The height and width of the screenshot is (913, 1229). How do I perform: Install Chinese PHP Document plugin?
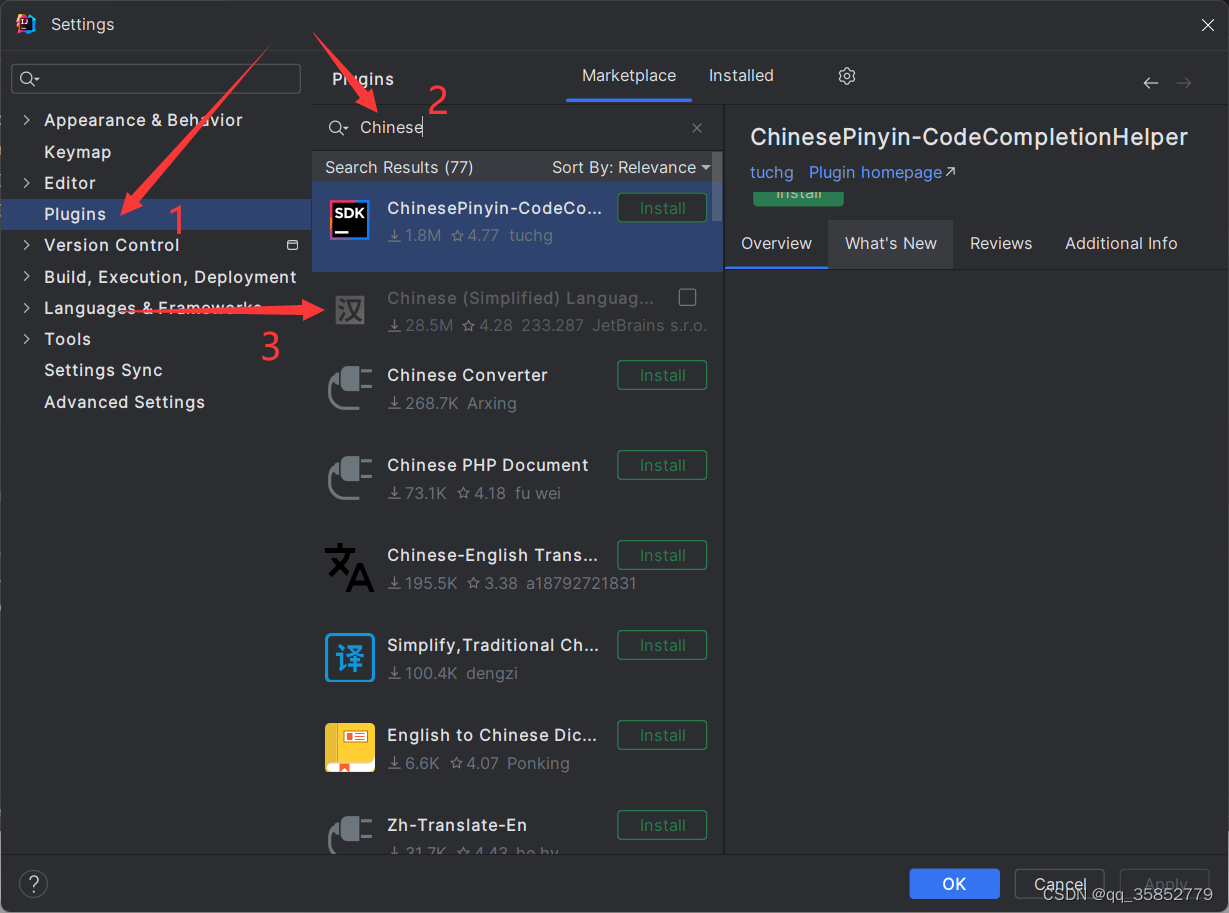662,465
